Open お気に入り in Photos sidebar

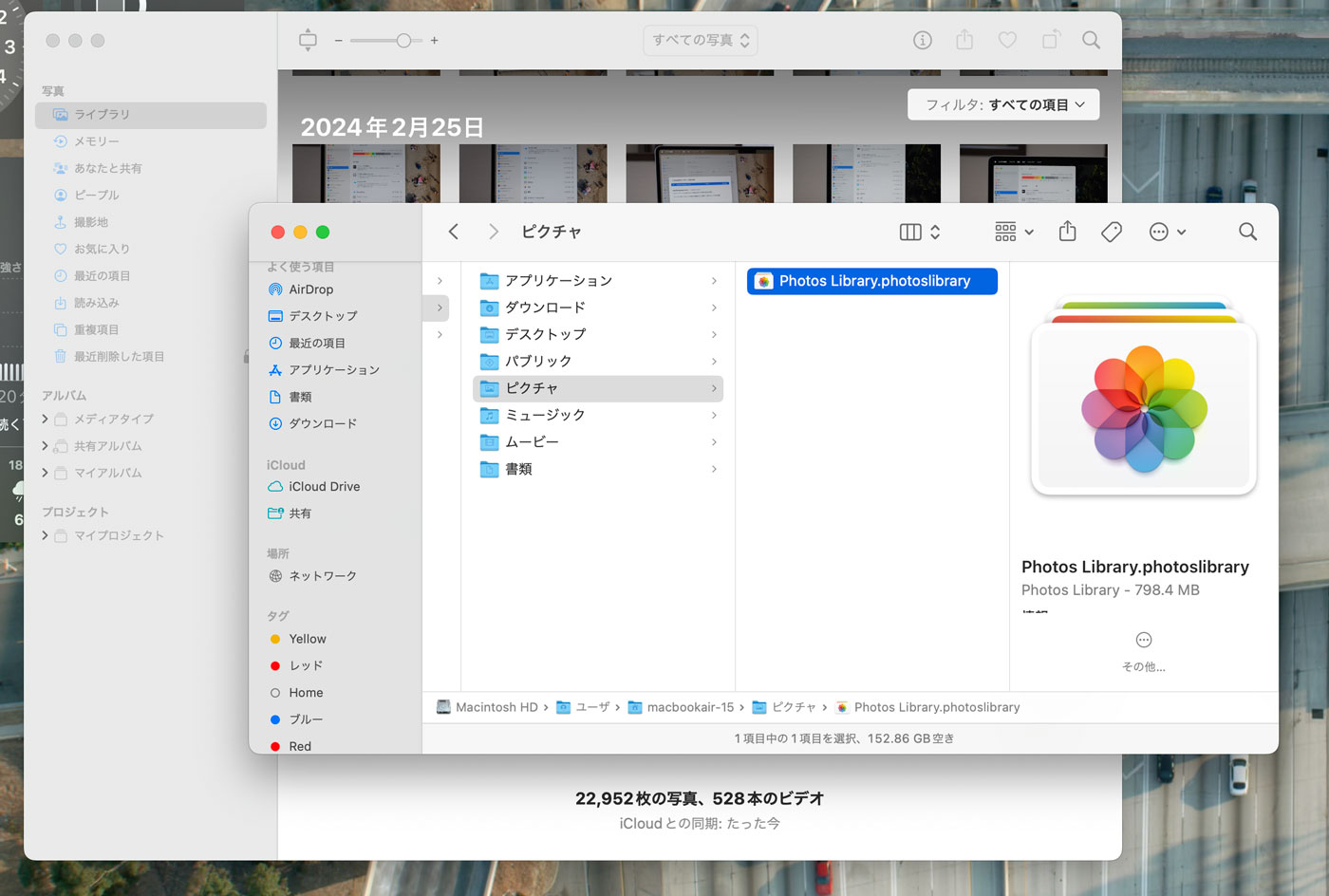coord(91,249)
